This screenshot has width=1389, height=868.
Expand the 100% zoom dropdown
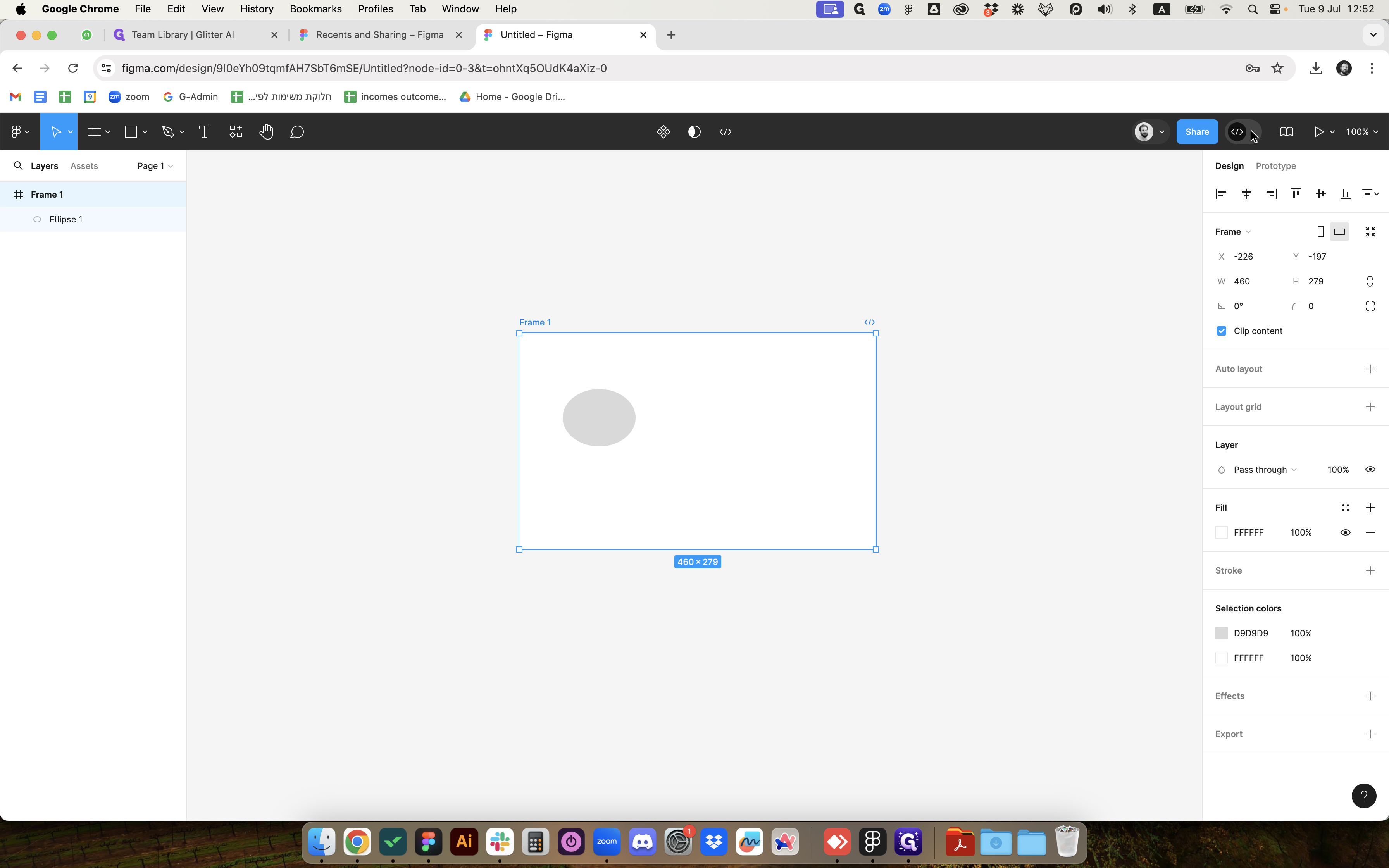[x=1361, y=132]
